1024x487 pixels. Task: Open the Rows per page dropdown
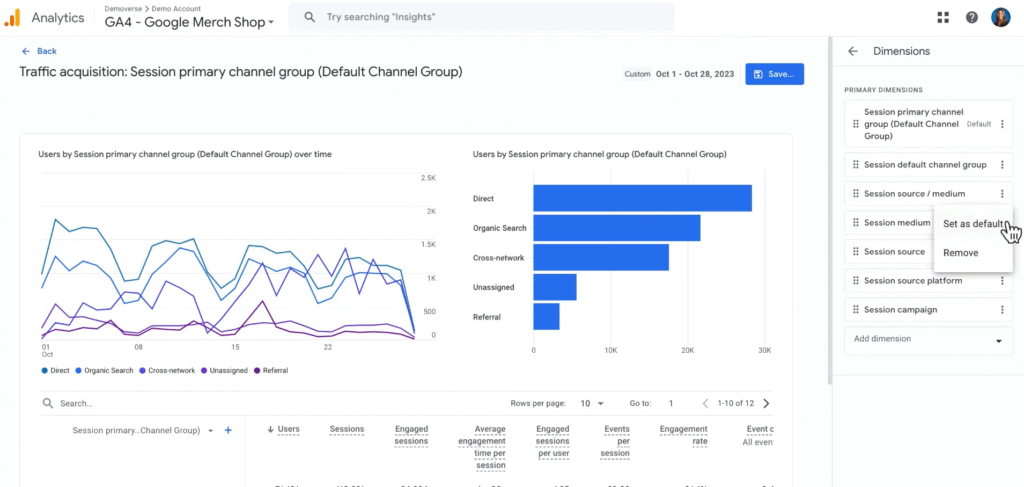tap(592, 403)
